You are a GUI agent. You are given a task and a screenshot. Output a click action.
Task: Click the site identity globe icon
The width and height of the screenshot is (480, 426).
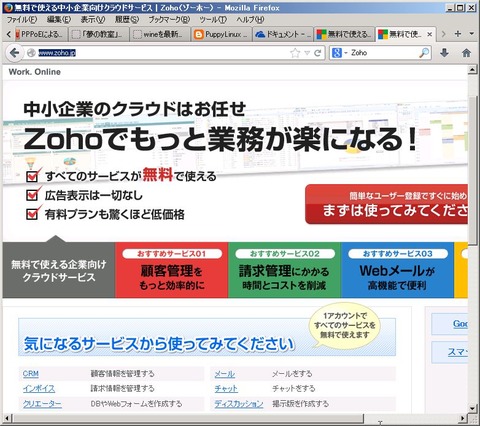(x=31, y=53)
